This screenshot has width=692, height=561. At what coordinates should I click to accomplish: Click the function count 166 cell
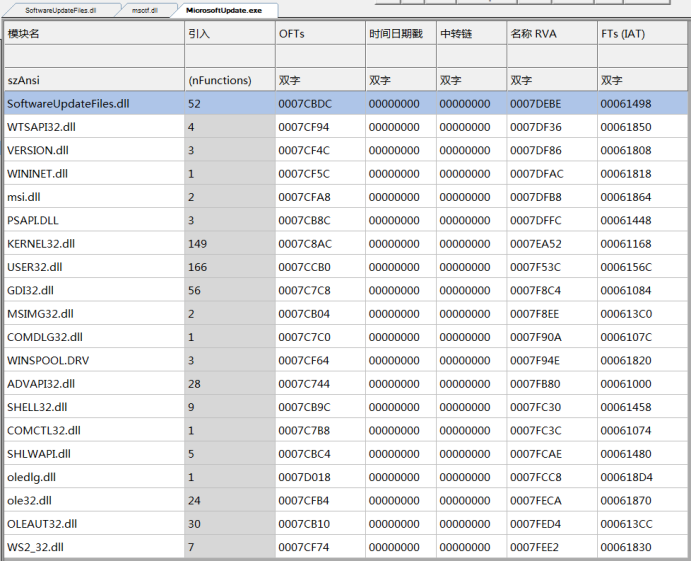(230, 267)
